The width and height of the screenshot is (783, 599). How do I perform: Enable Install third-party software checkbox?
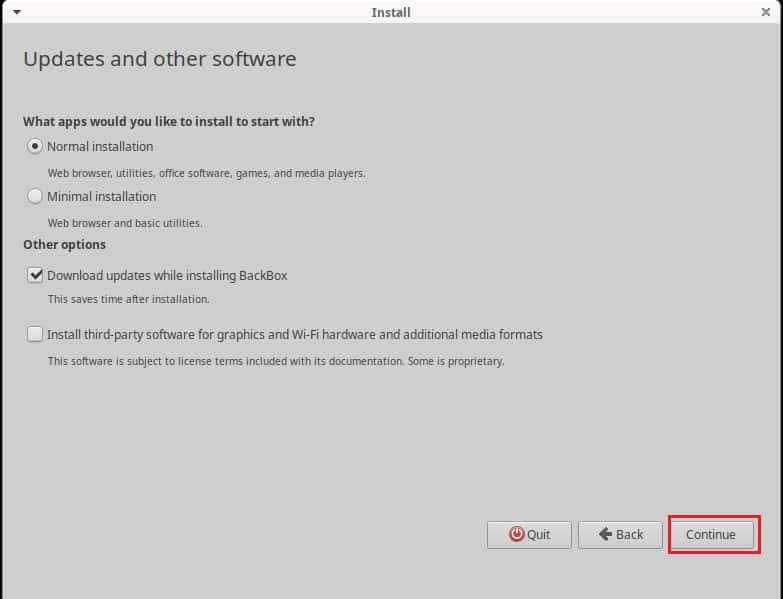(35, 334)
